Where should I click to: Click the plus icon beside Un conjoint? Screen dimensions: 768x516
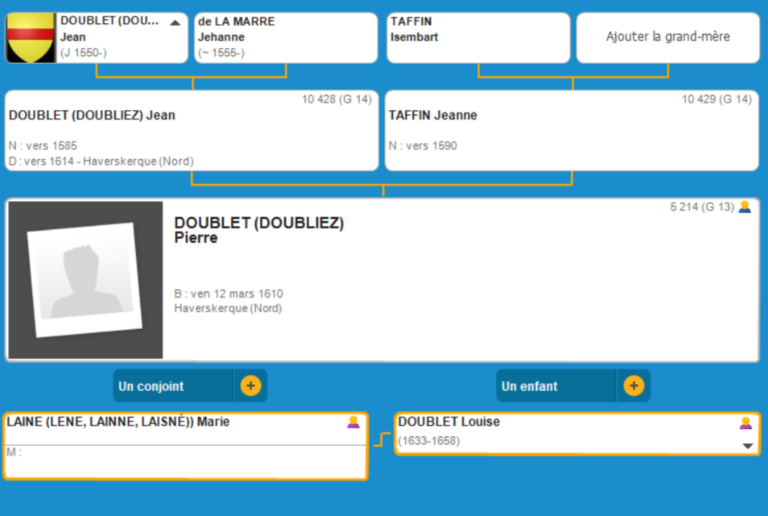pyautogui.click(x=250, y=386)
